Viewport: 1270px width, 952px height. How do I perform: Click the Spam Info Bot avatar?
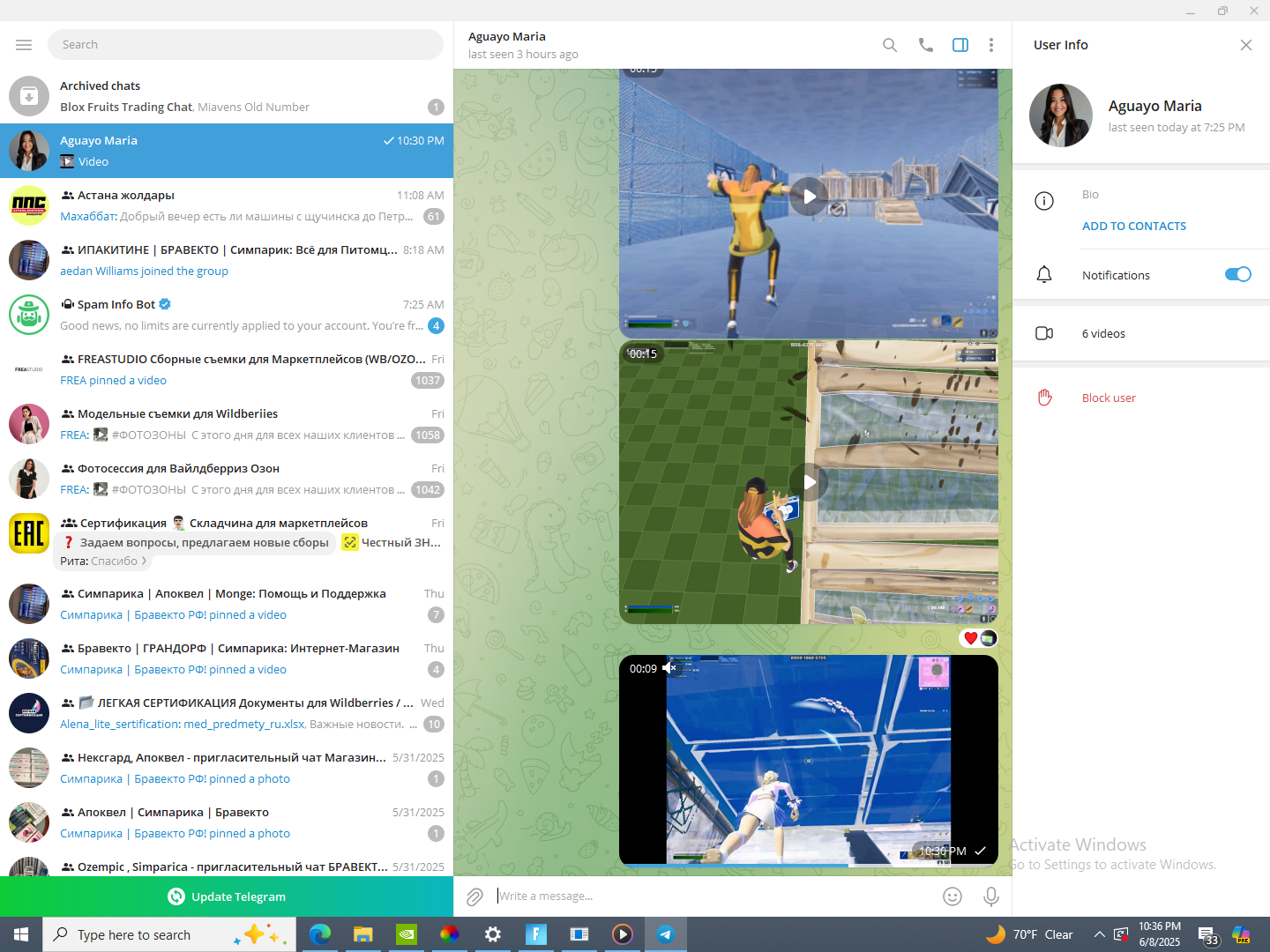29,315
